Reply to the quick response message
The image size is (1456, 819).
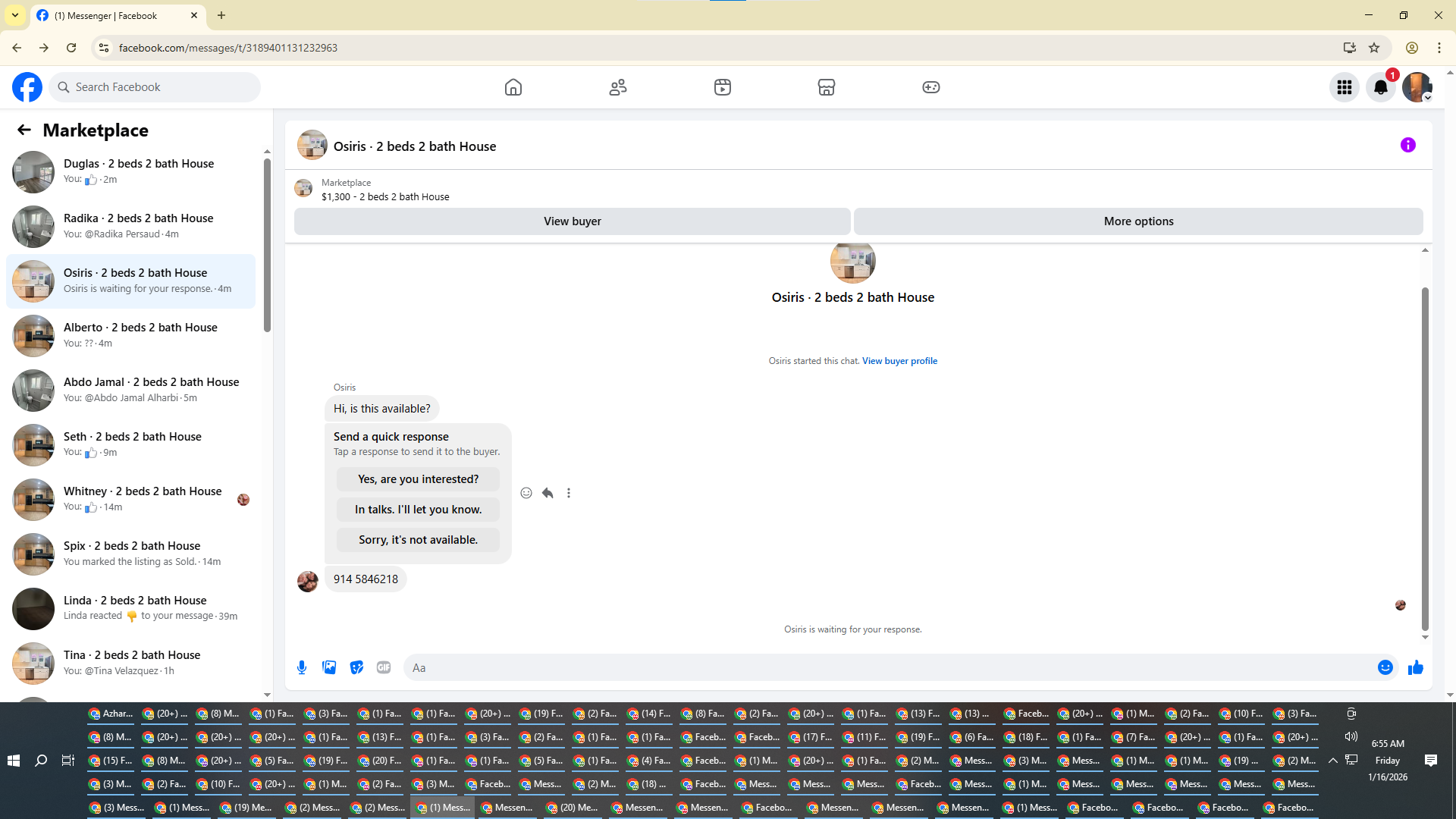[548, 493]
